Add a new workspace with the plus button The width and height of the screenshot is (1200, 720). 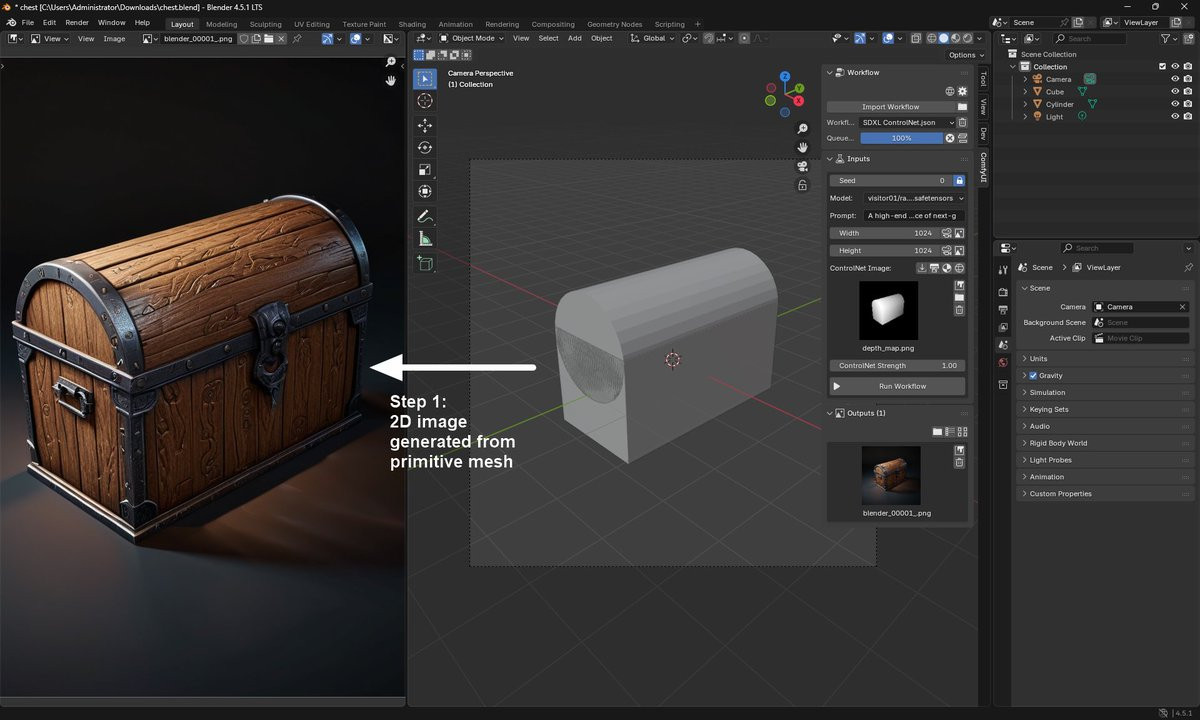point(698,24)
